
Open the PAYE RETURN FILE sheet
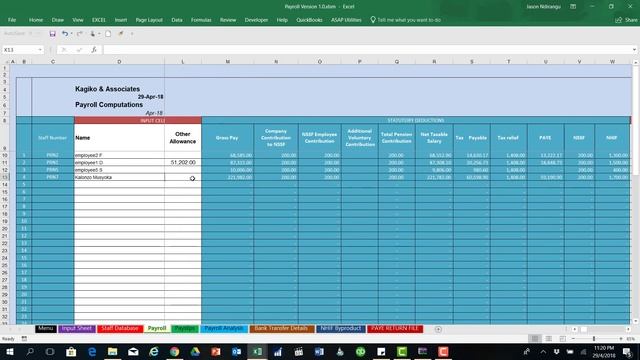(395, 329)
